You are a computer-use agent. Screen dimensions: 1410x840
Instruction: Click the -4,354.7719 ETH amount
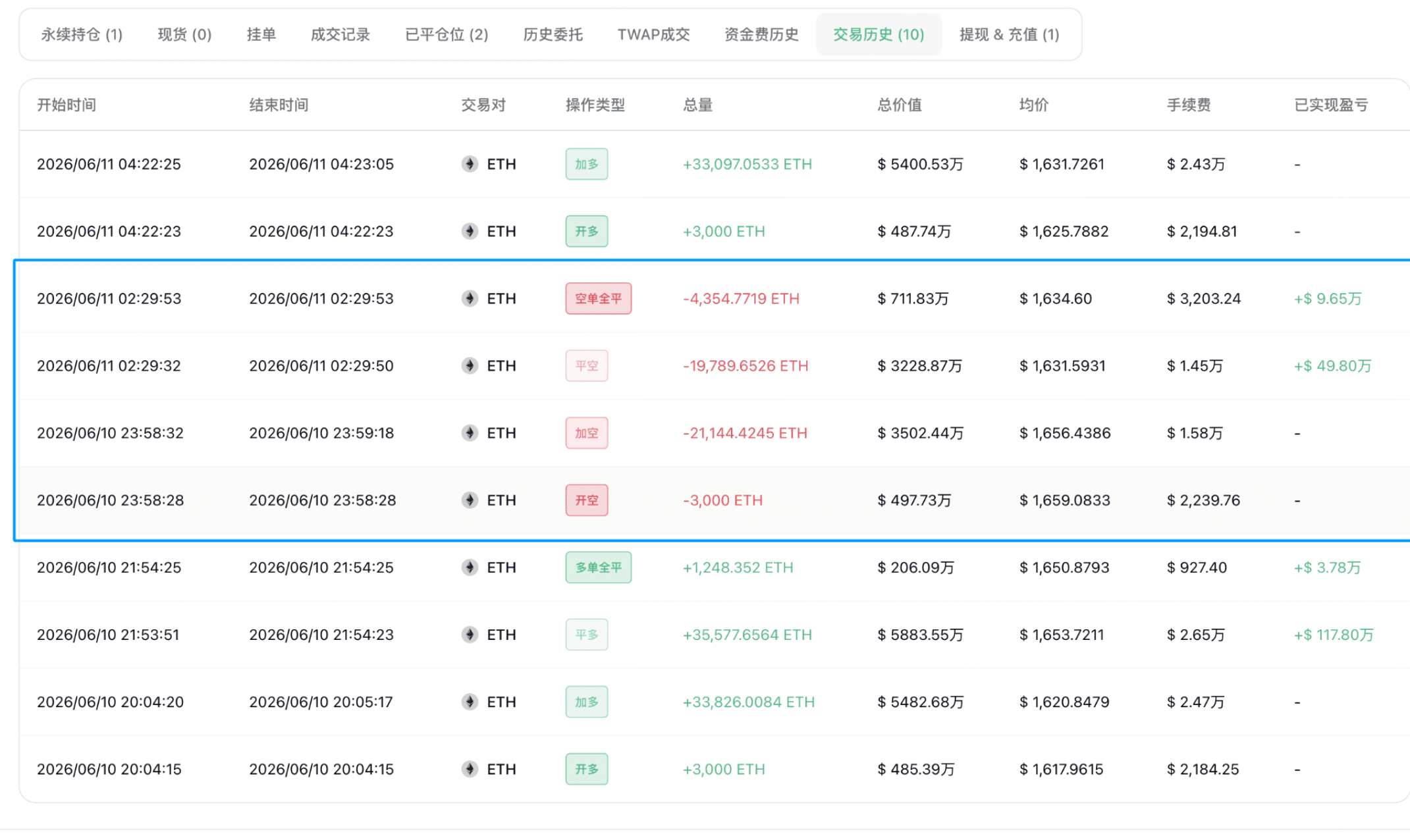[742, 298]
